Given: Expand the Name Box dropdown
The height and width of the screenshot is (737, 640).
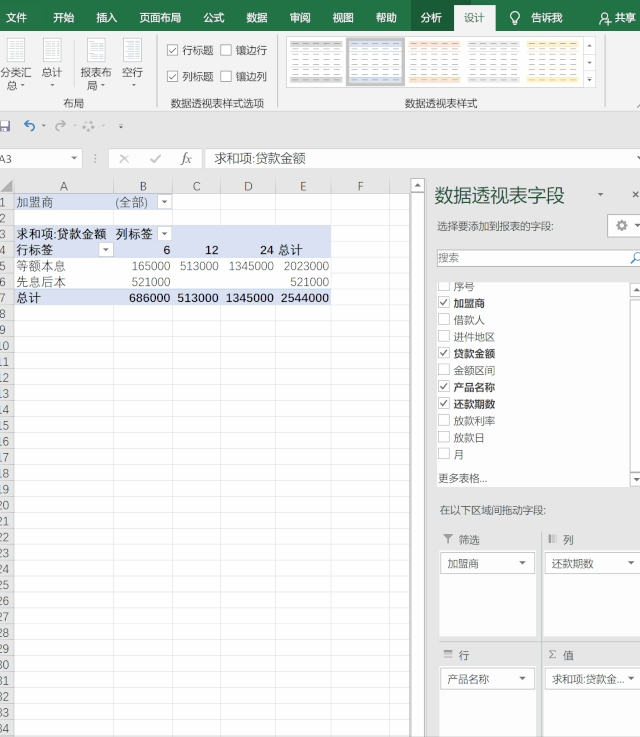Looking at the screenshot, I should click(x=74, y=158).
